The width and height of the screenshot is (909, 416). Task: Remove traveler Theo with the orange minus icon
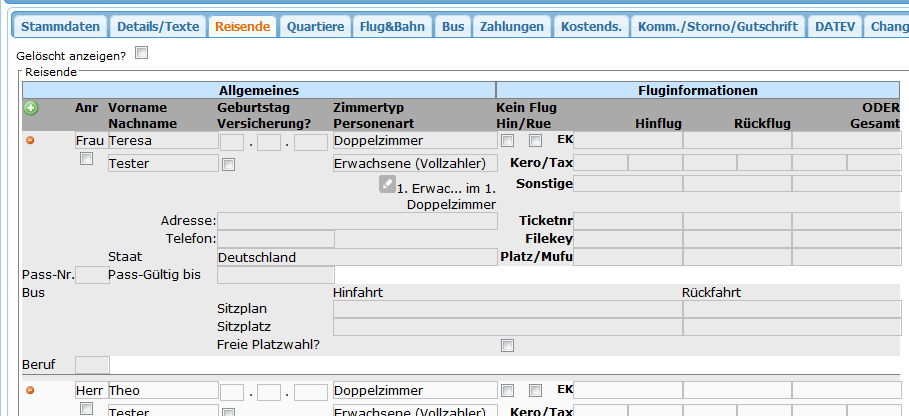pos(30,390)
